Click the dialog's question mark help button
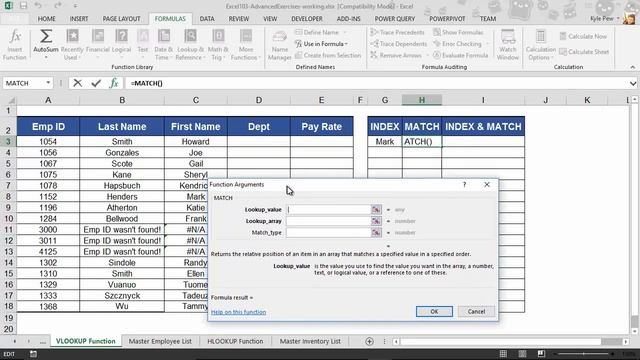The width and height of the screenshot is (640, 360). [x=464, y=184]
